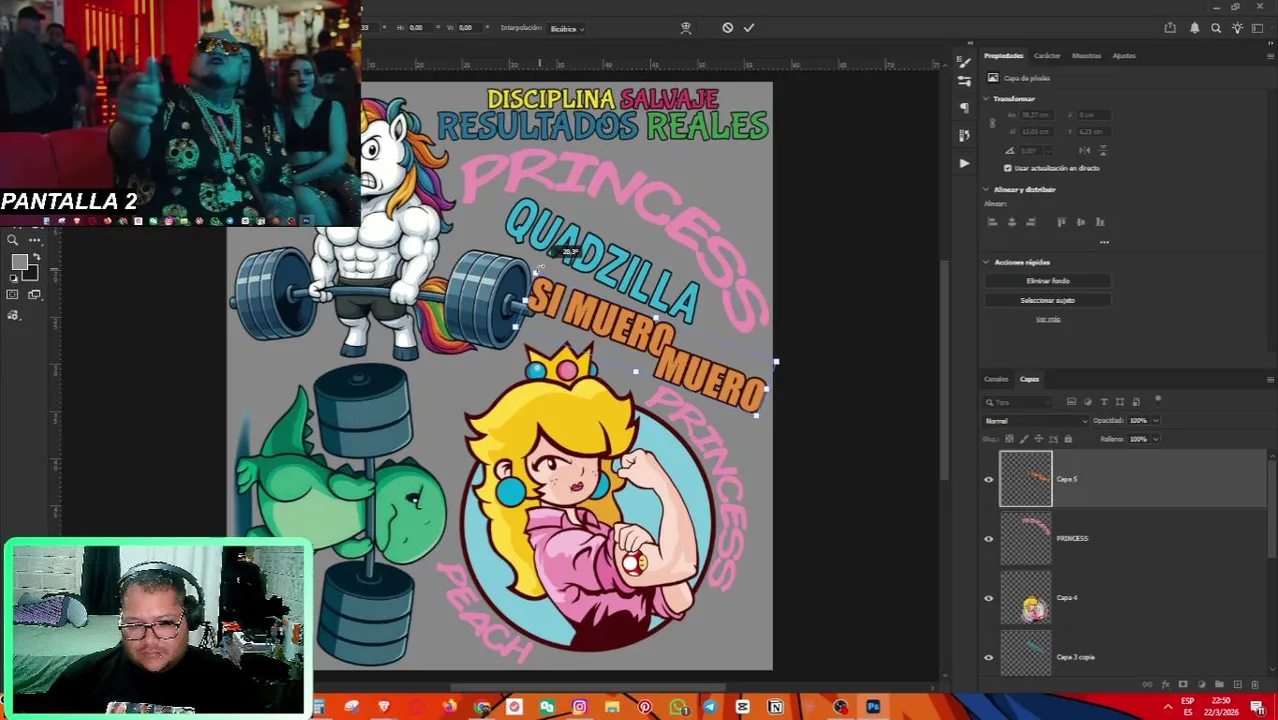Open the share icon in top bar
The height and width of the screenshot is (720, 1278).
click(1170, 28)
